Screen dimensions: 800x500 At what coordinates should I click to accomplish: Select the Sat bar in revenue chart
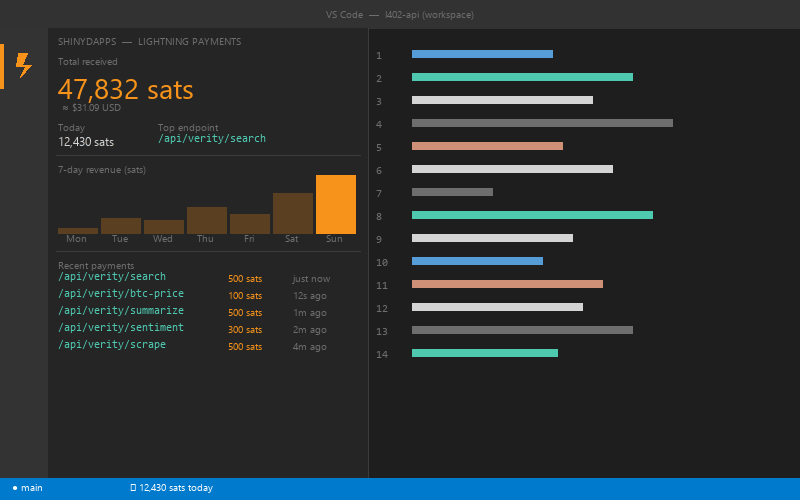(293, 213)
